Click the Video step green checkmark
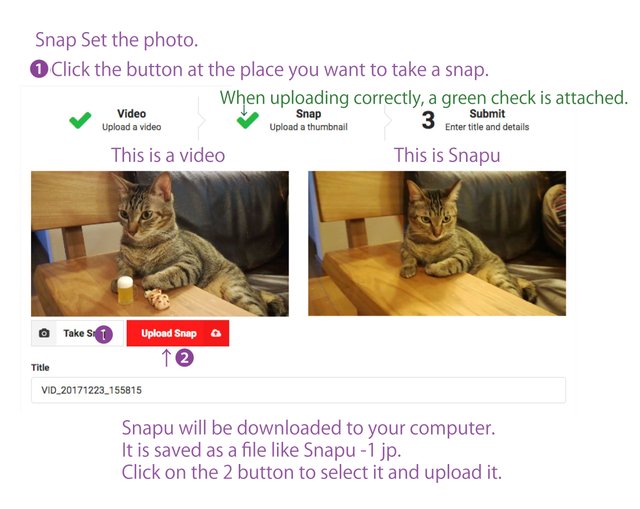Viewport: 640px width, 509px height. (x=80, y=120)
